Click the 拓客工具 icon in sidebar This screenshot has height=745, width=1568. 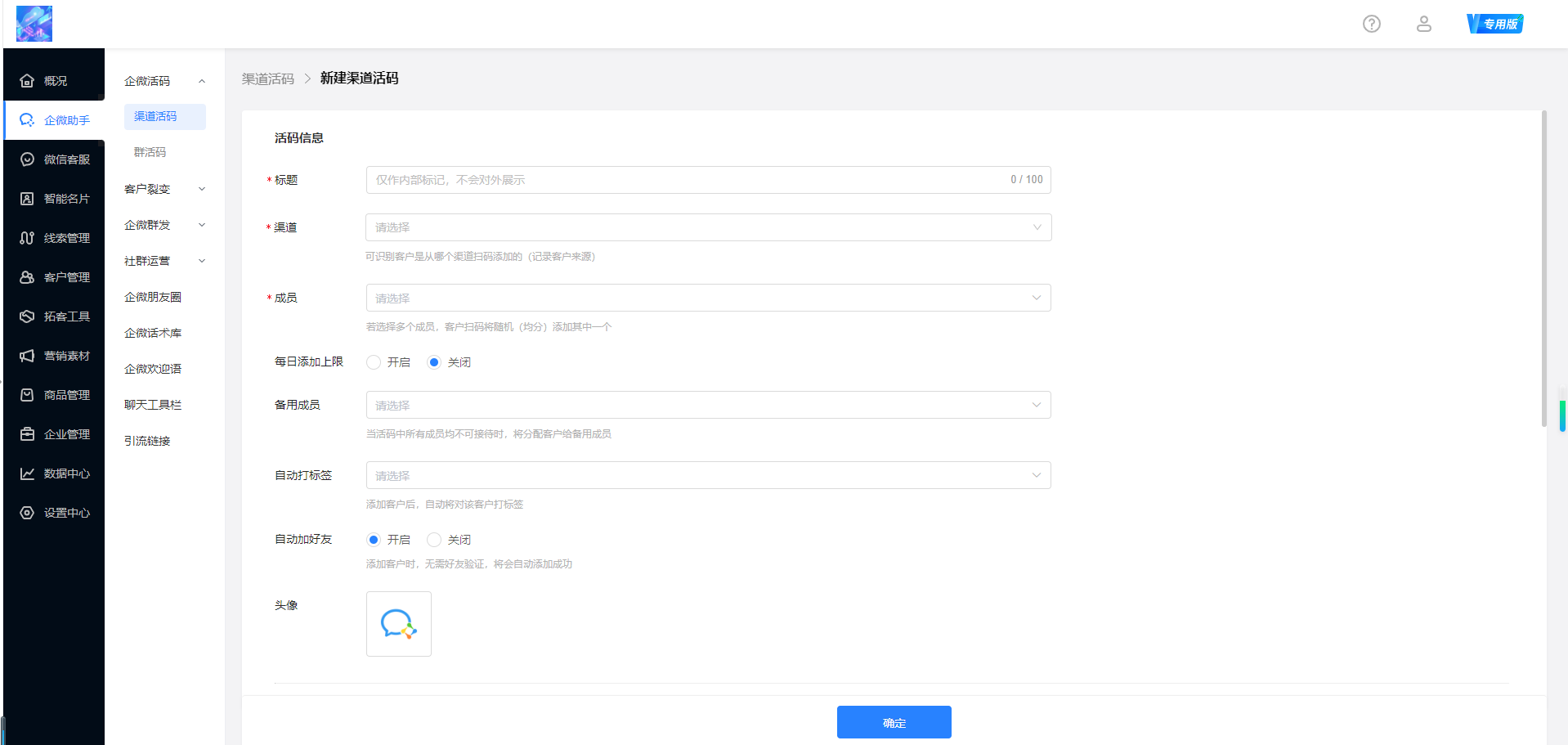(27, 316)
